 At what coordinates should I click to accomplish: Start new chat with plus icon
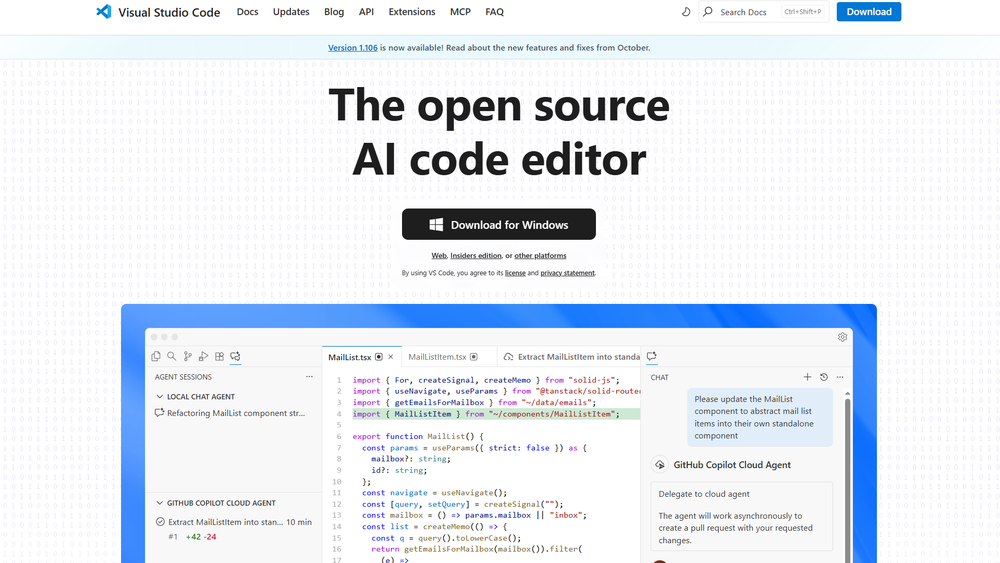807,377
